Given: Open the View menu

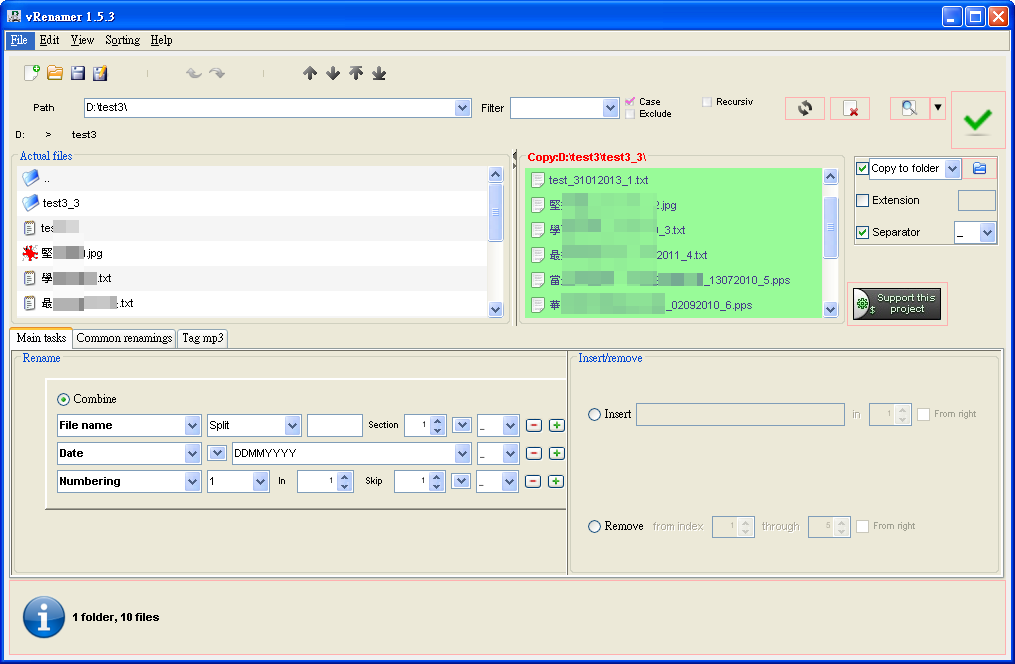Looking at the screenshot, I should 82,40.
